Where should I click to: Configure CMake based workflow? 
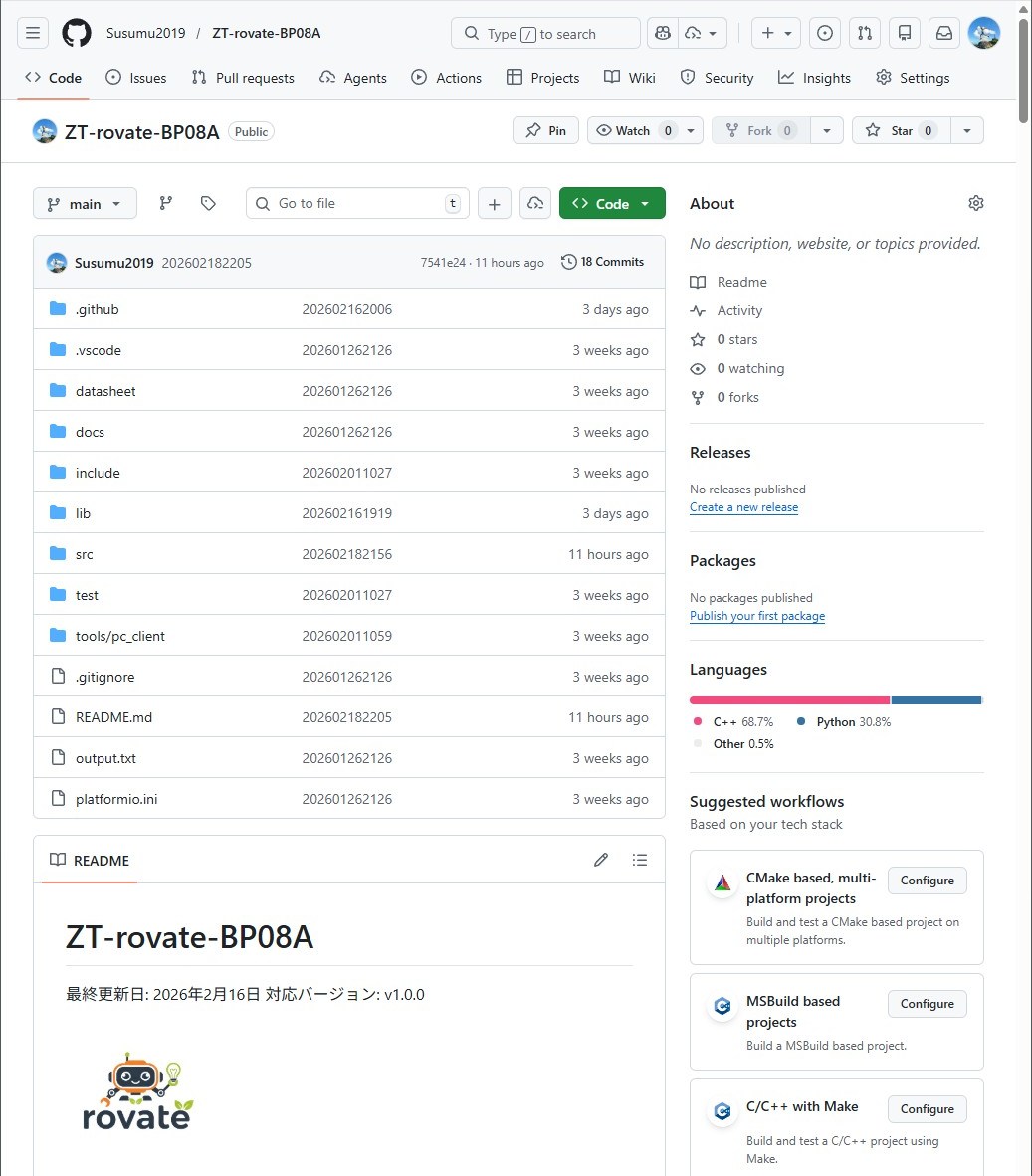pyautogui.click(x=927, y=881)
